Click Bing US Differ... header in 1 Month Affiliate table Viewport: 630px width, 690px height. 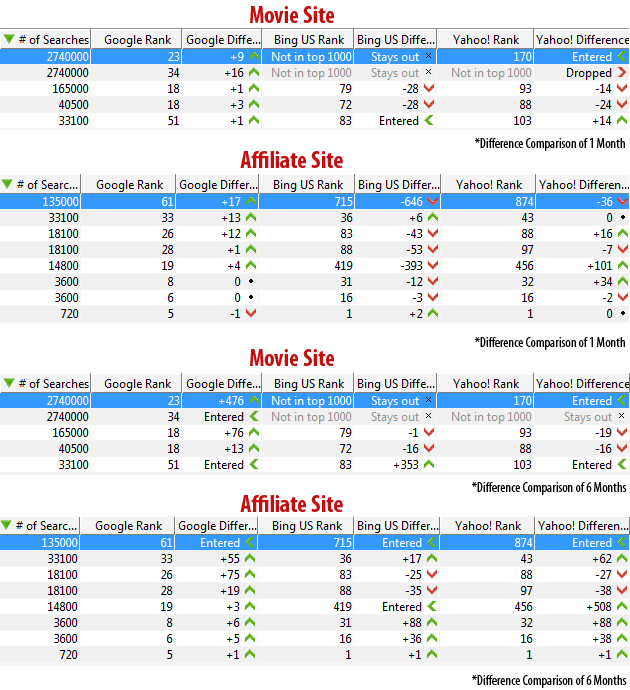398,185
